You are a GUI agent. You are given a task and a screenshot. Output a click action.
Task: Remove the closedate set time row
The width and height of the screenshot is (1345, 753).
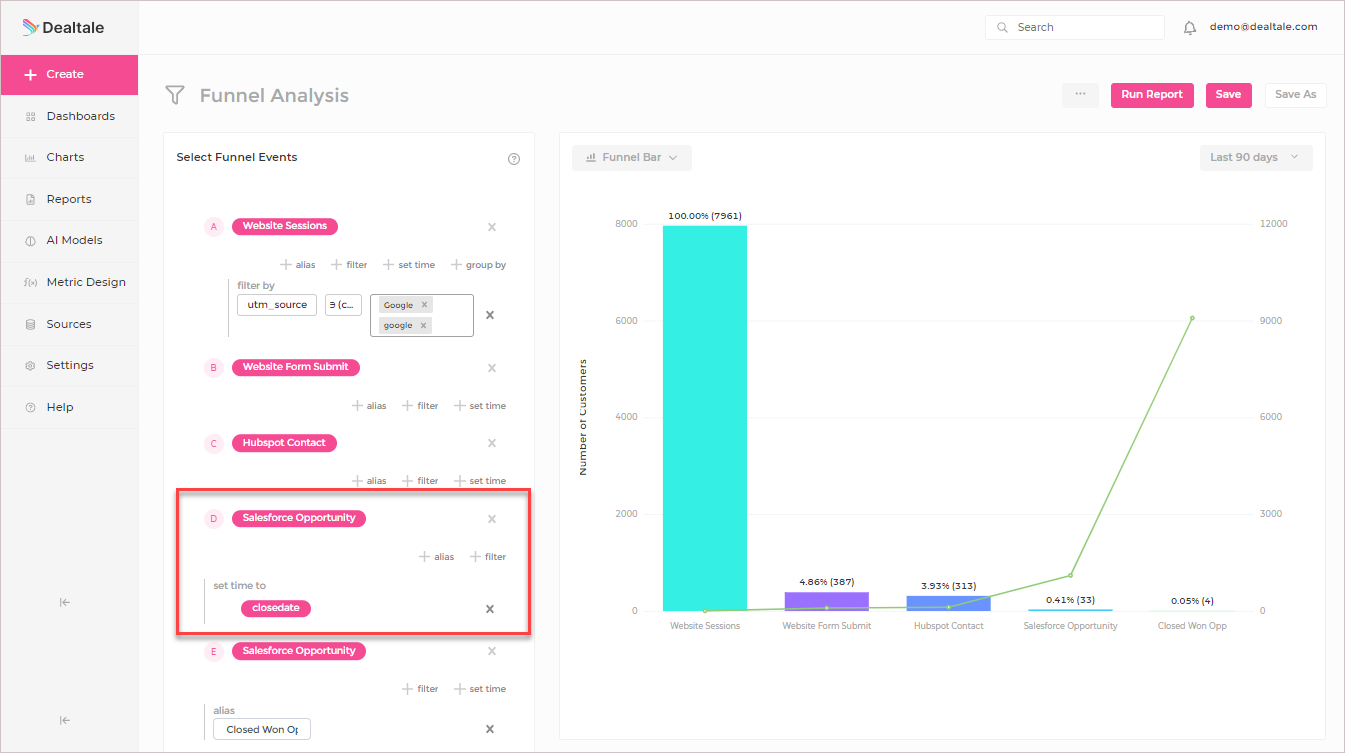[x=490, y=609]
